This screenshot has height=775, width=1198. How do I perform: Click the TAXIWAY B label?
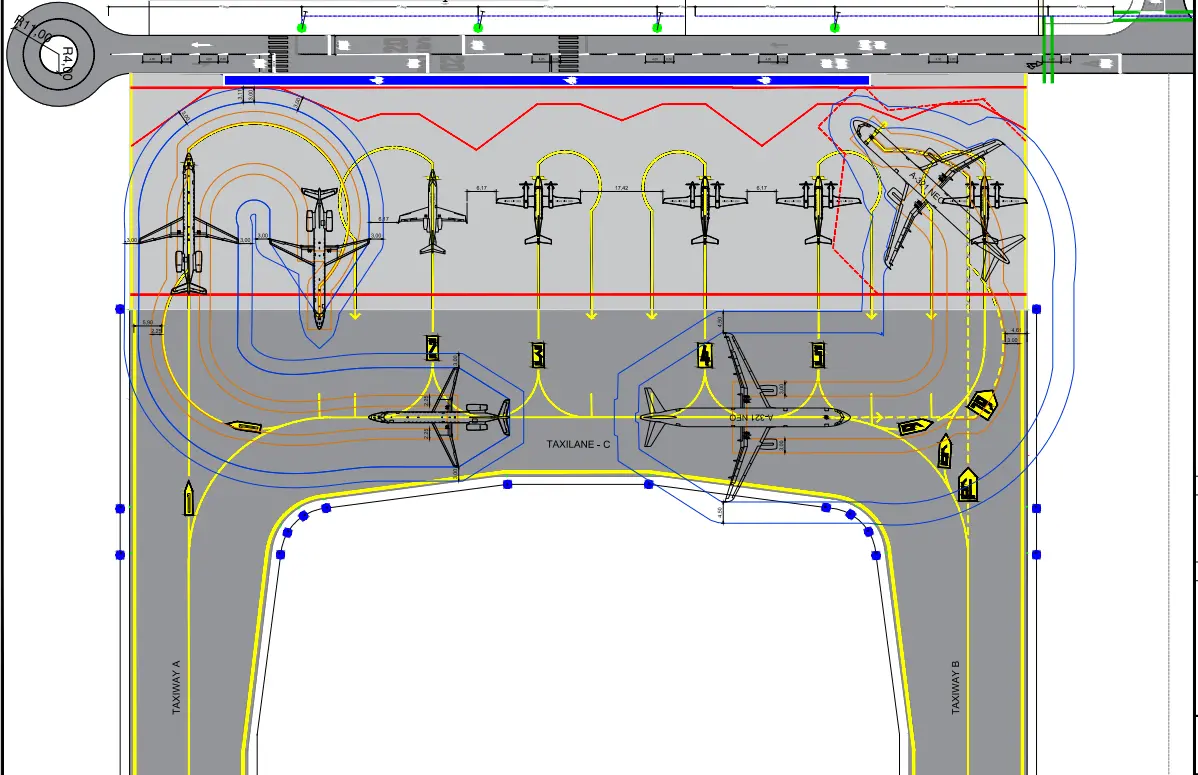point(955,686)
